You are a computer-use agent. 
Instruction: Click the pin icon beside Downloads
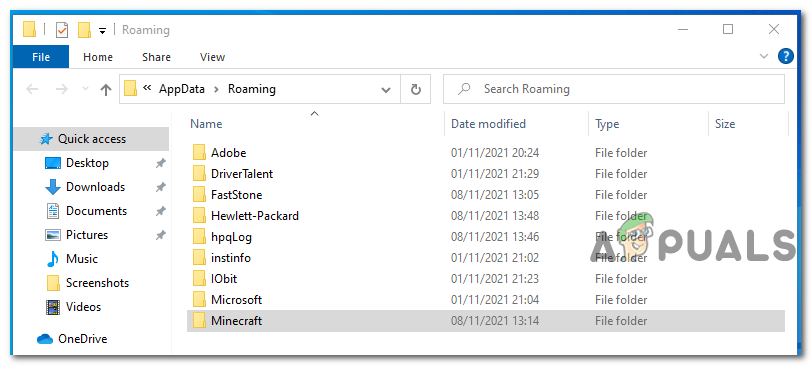coord(161,187)
